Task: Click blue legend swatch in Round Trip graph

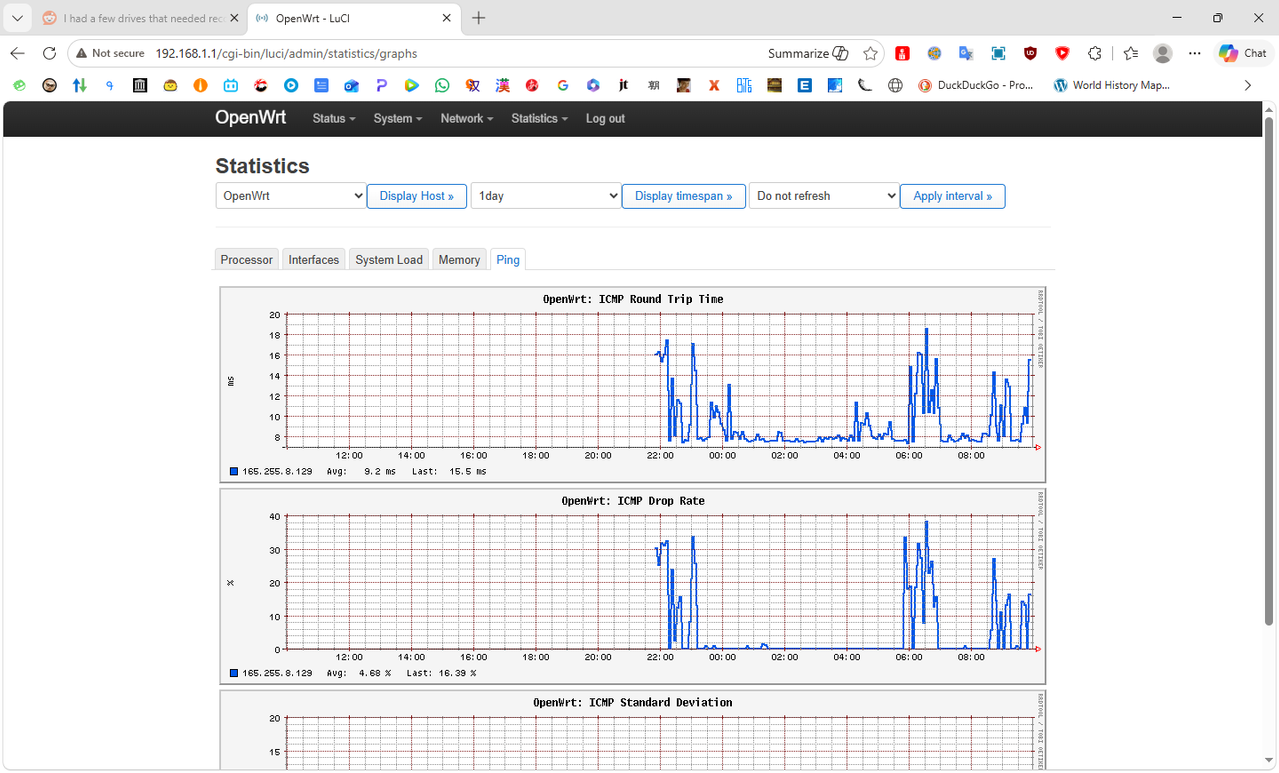Action: (234, 471)
